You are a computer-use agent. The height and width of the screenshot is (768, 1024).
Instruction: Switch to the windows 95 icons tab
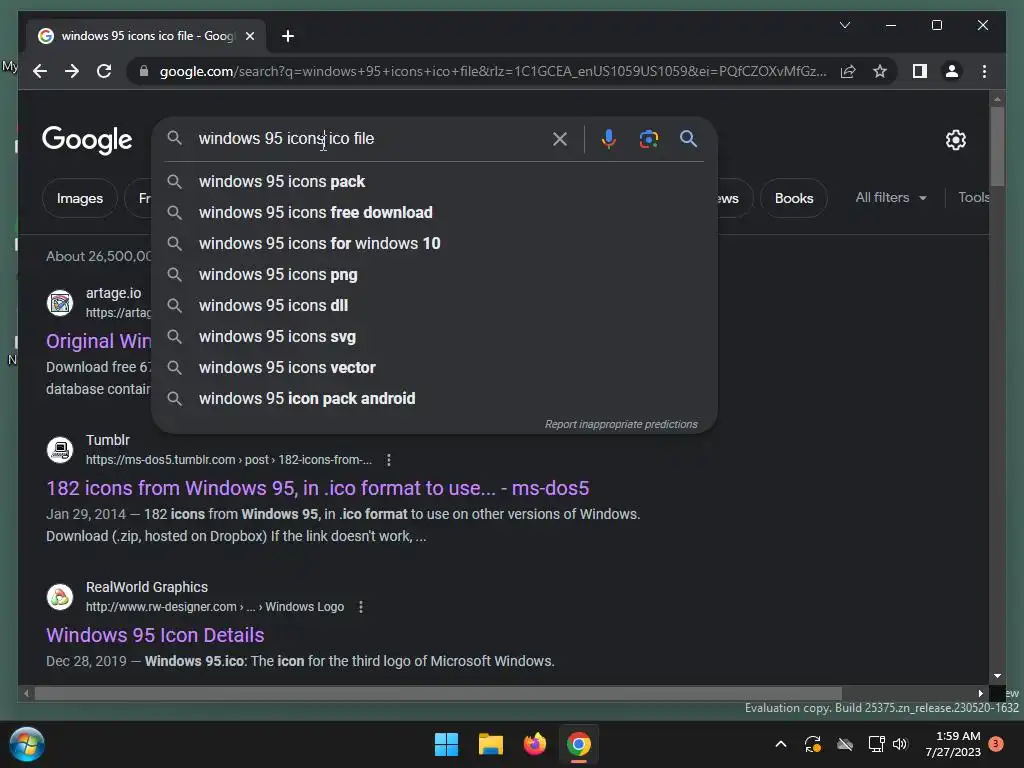click(147, 36)
